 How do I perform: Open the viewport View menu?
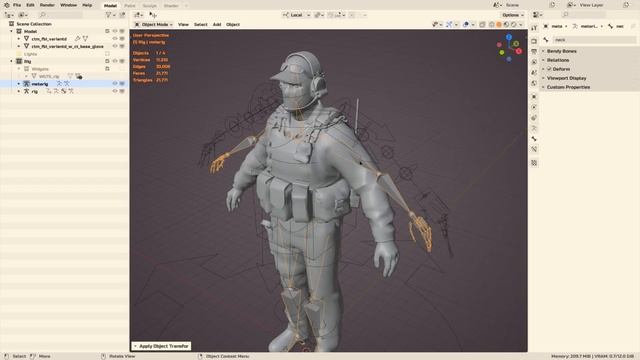coord(183,24)
